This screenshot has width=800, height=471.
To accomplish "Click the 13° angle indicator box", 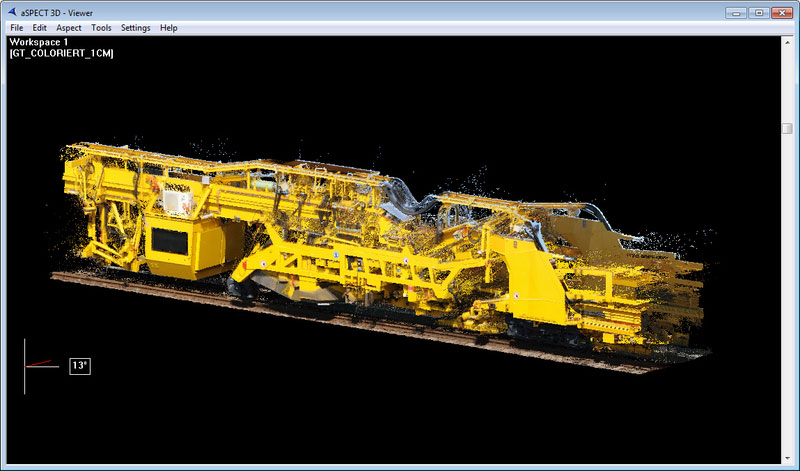I will click(x=80, y=365).
